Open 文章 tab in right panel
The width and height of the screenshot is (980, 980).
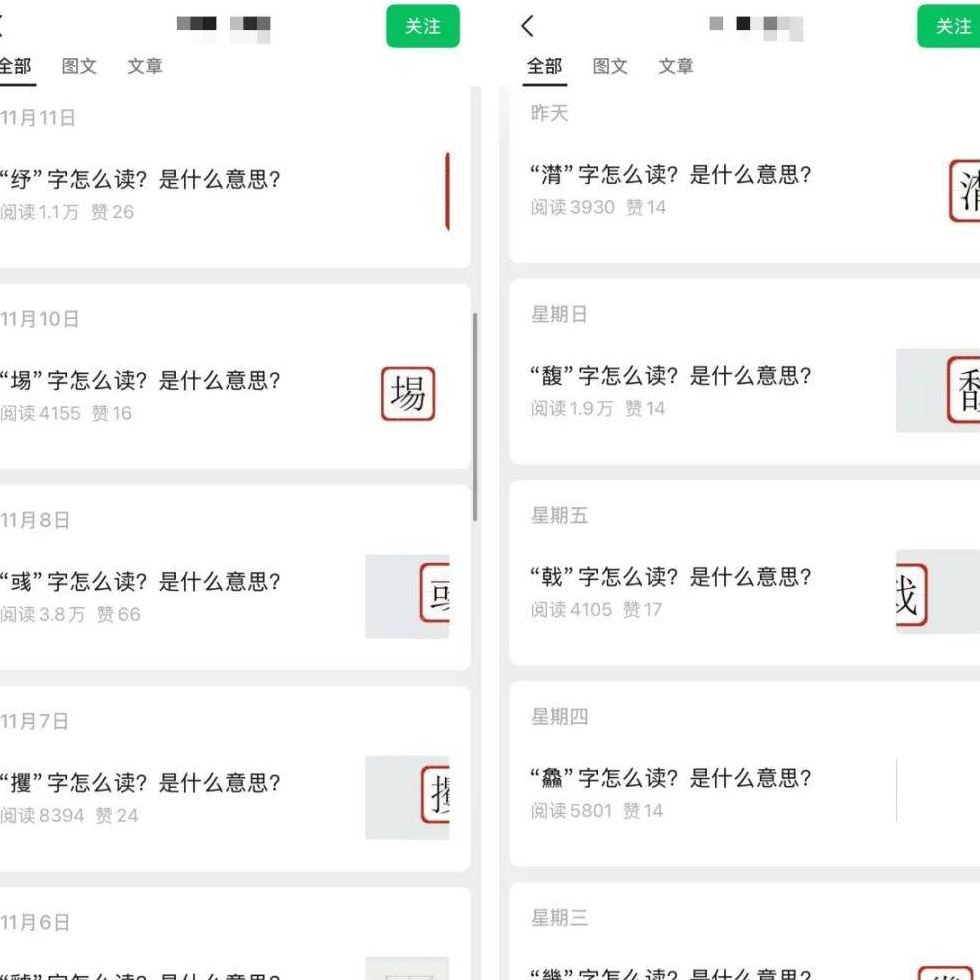676,66
